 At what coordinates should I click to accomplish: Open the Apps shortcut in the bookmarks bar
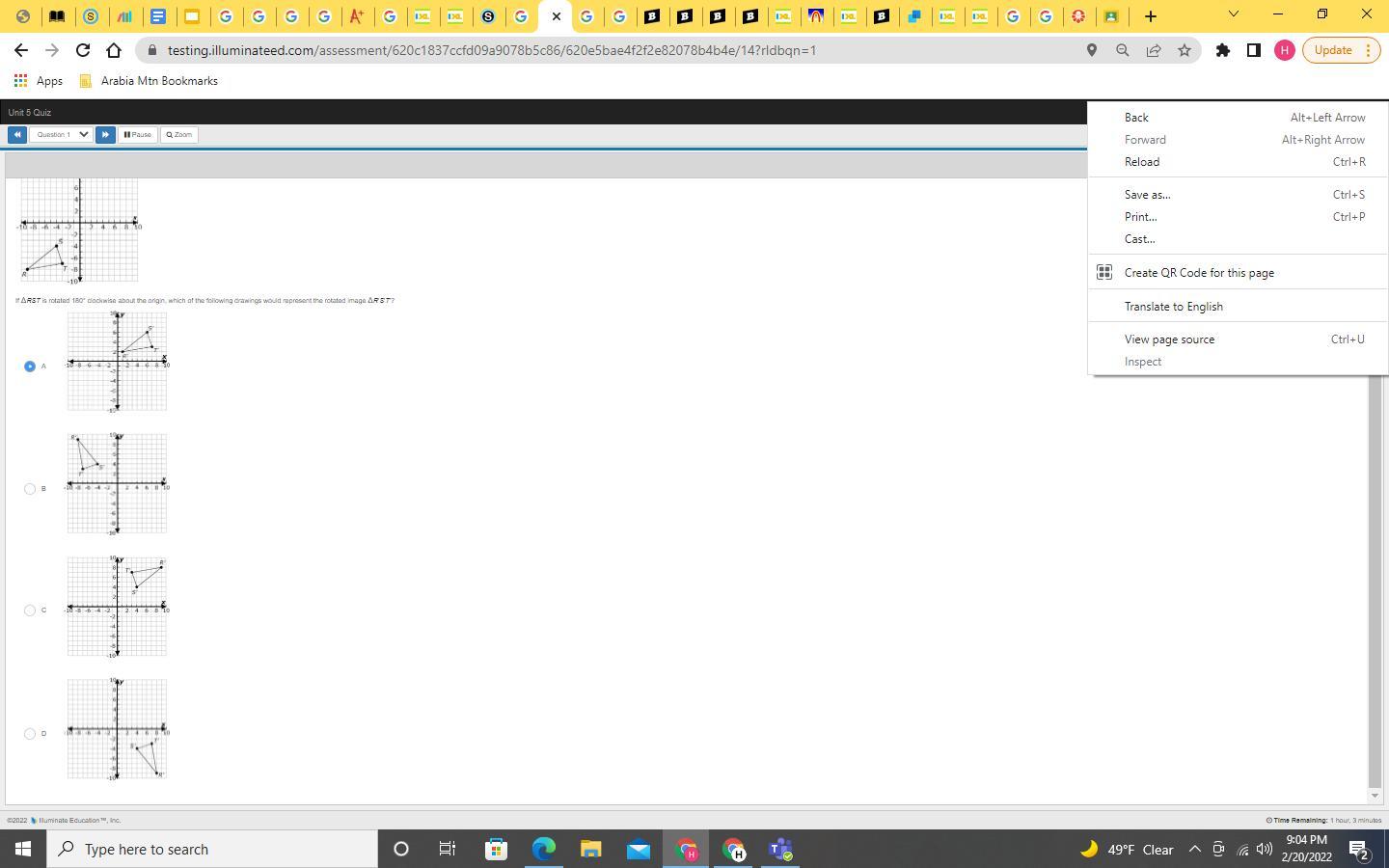coord(39,81)
